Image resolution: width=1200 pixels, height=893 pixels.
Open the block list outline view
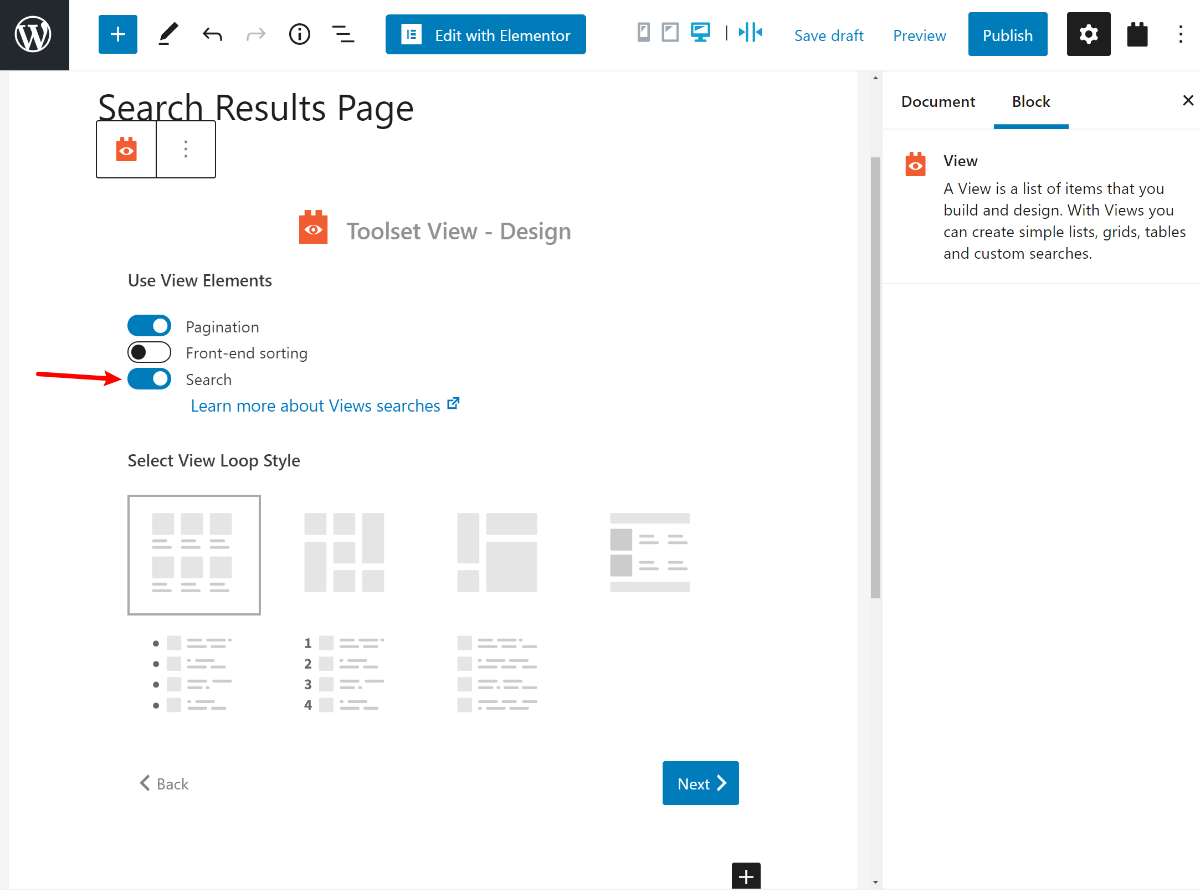pos(343,35)
